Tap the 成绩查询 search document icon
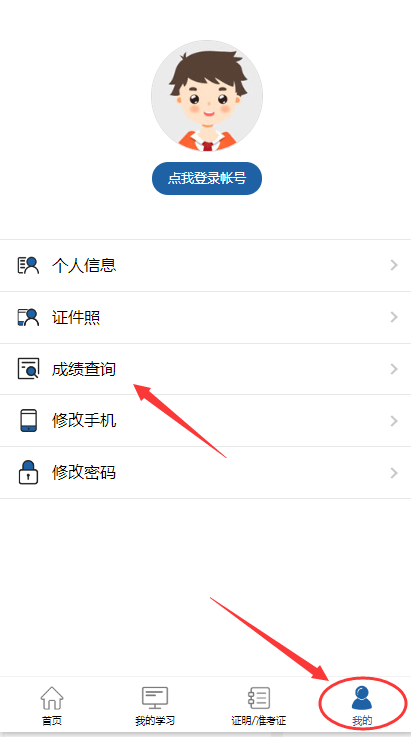The width and height of the screenshot is (411, 737). [28, 369]
